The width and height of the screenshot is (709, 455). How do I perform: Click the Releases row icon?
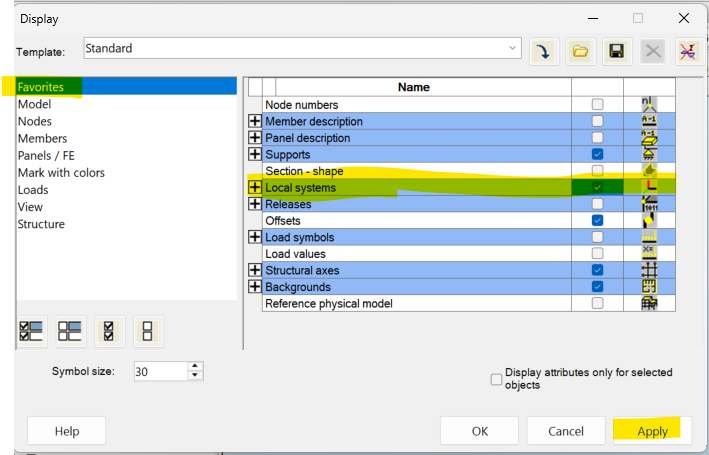click(649, 204)
